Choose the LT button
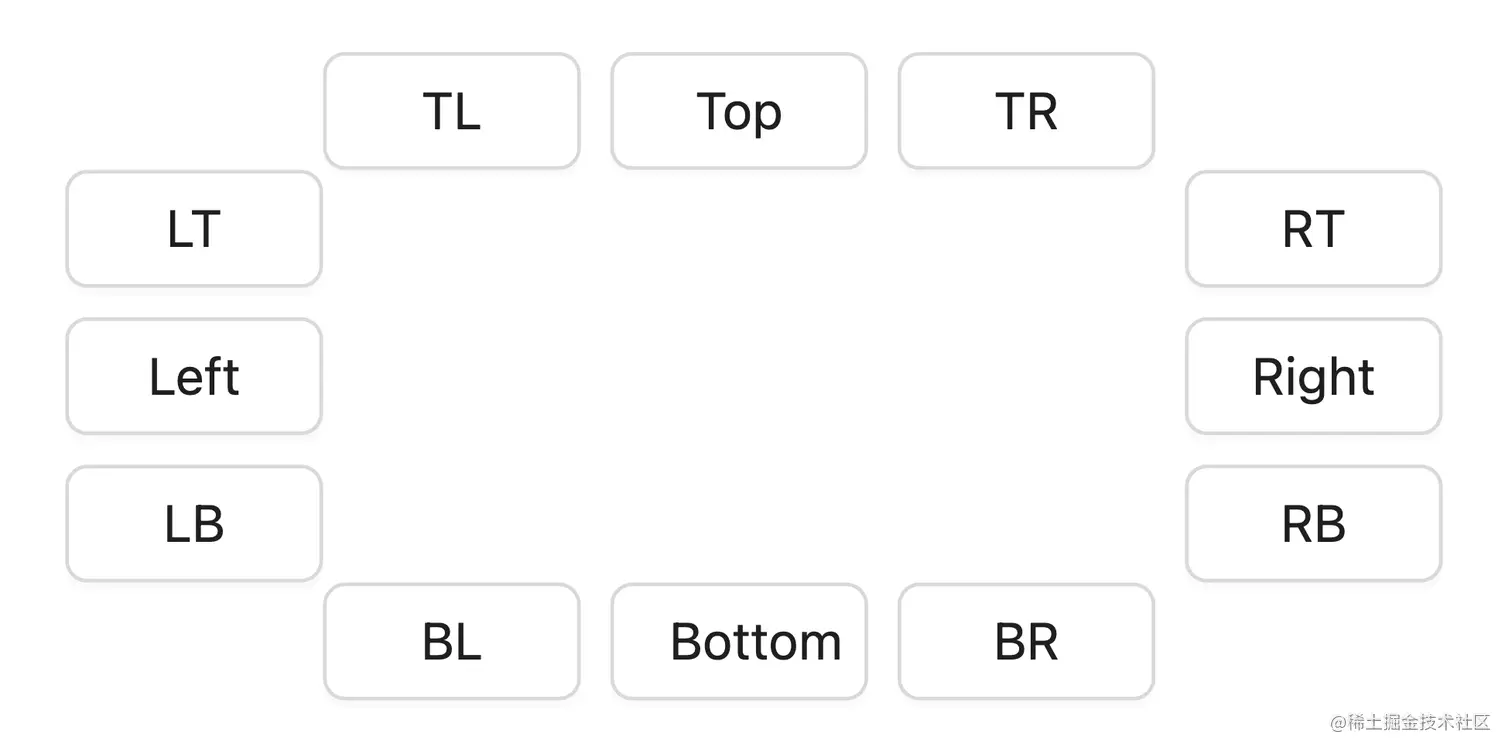 point(194,229)
